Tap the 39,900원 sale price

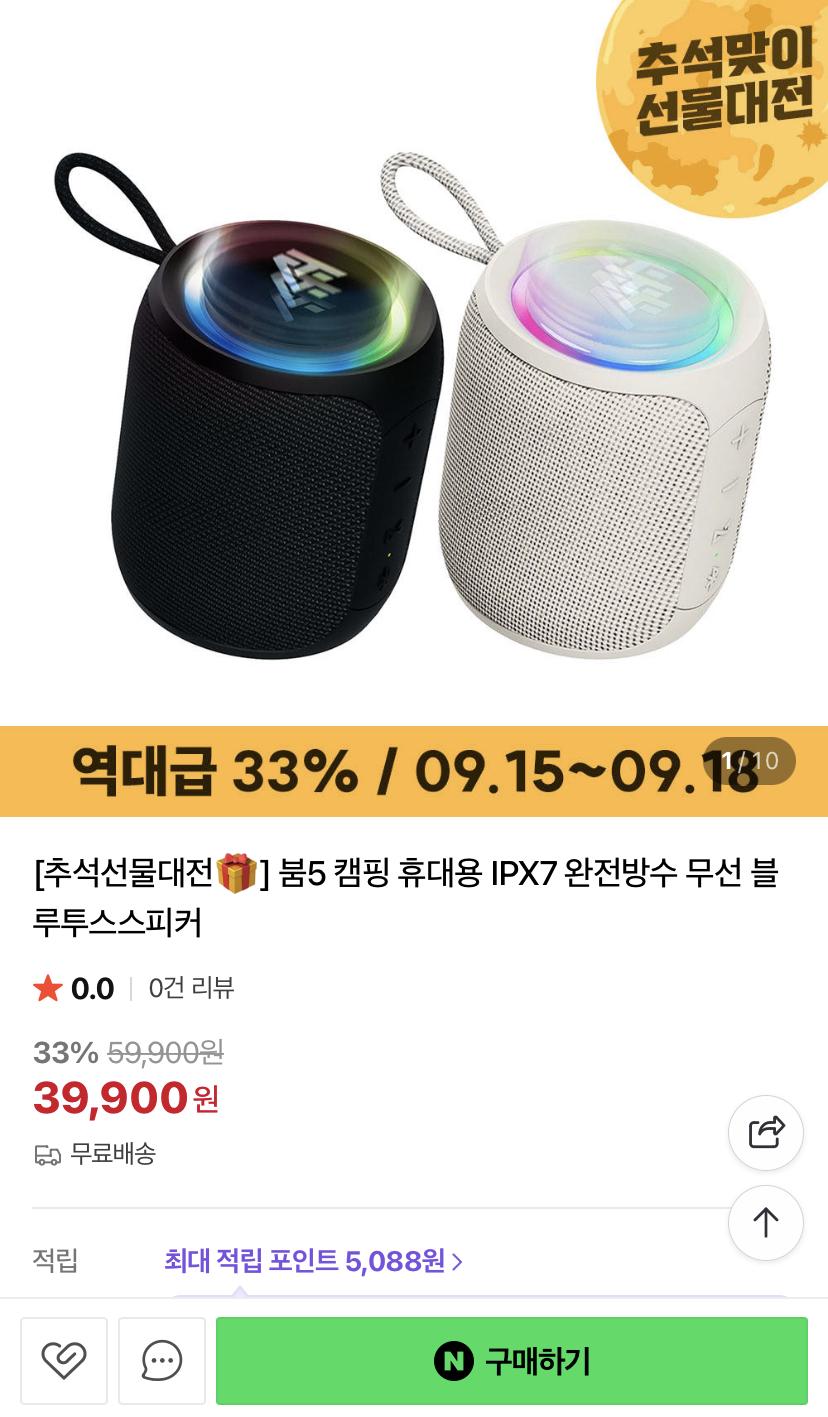126,1099
